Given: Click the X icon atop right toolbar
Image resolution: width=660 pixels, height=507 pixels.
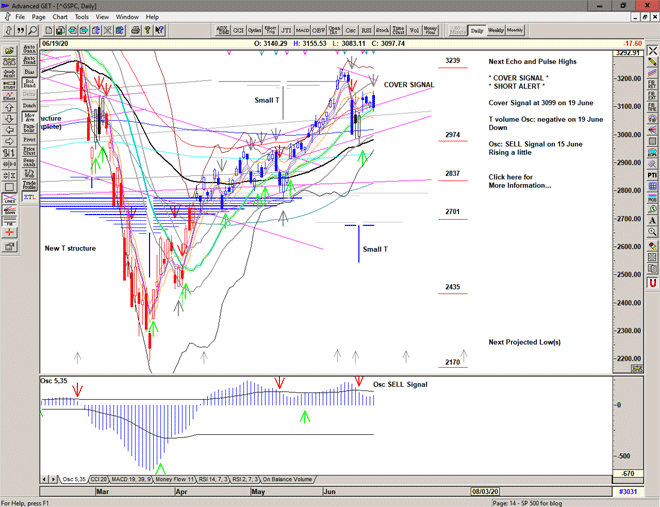Looking at the screenshot, I should coord(652,50).
